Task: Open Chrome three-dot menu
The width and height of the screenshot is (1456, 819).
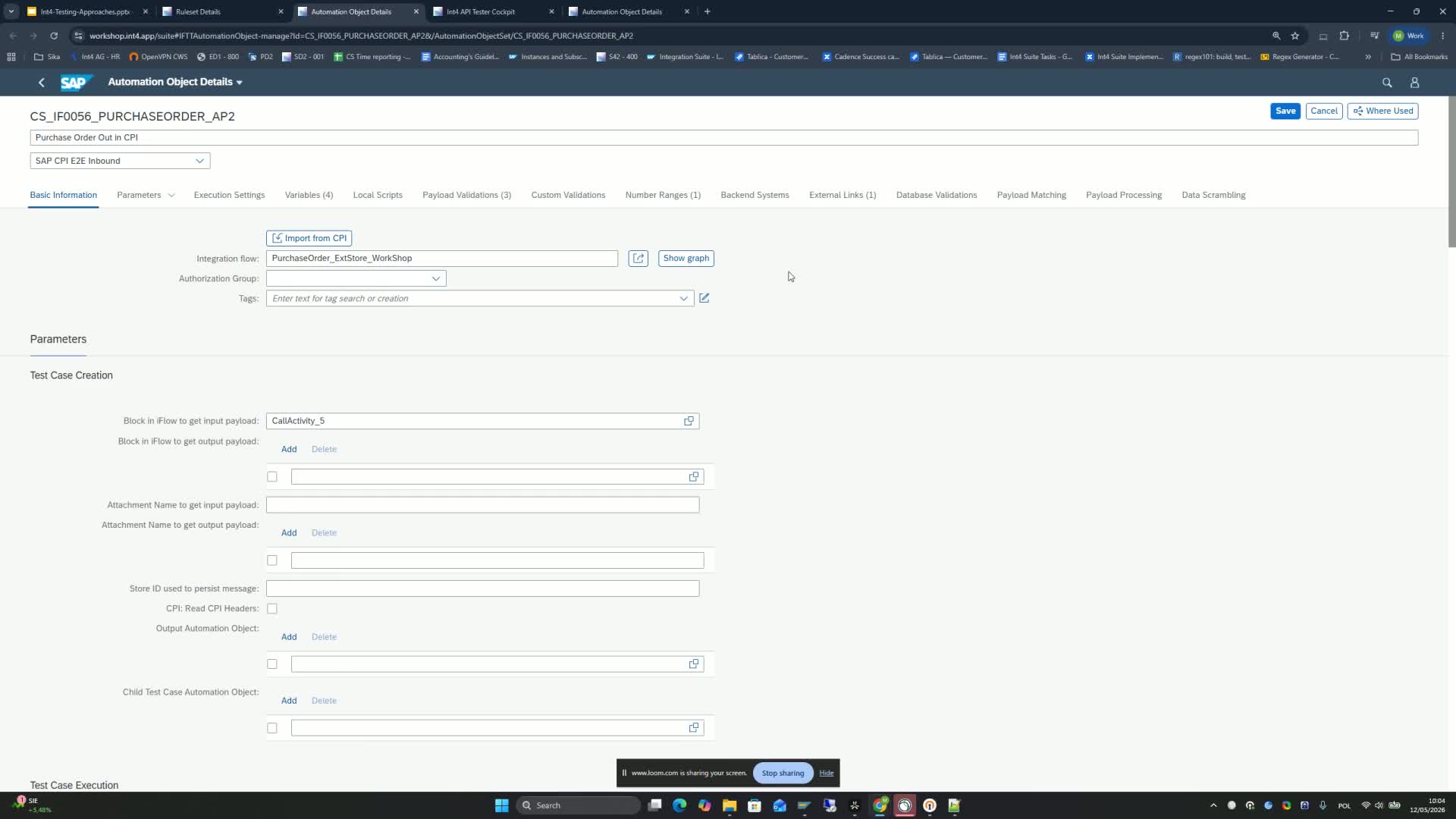Action: click(1442, 36)
